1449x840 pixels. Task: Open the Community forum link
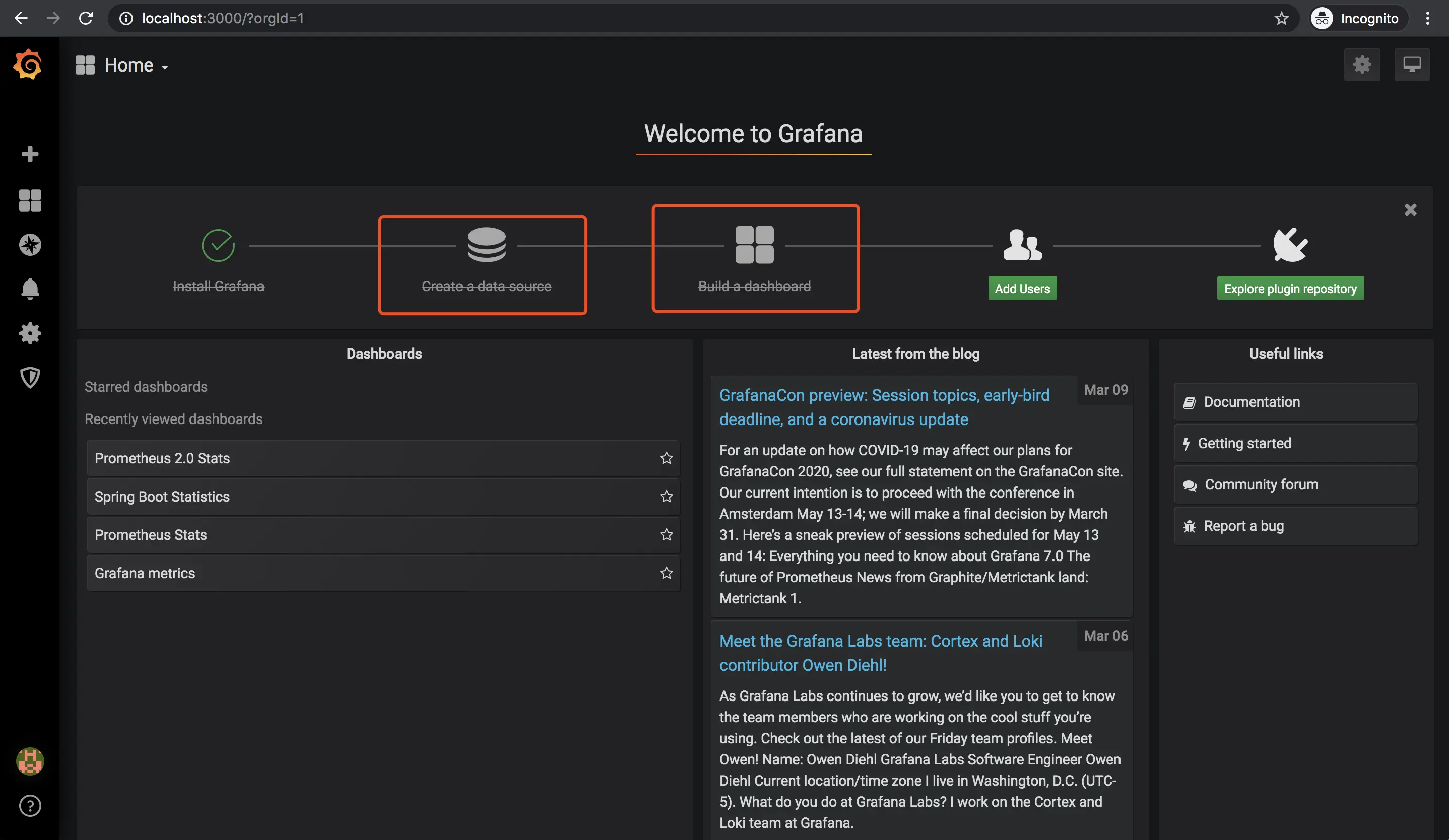1295,484
